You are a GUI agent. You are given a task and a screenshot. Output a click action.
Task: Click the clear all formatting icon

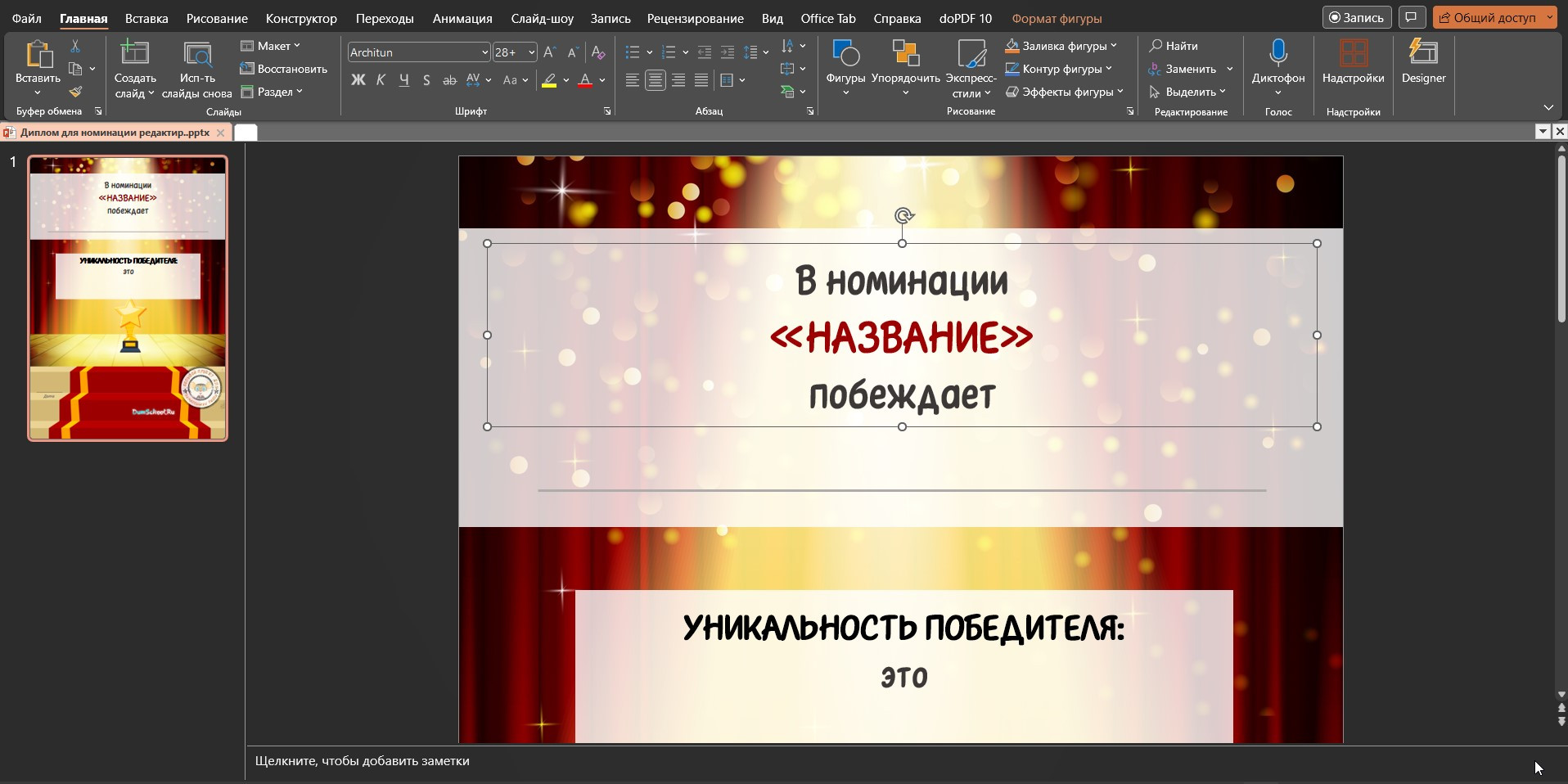598,52
